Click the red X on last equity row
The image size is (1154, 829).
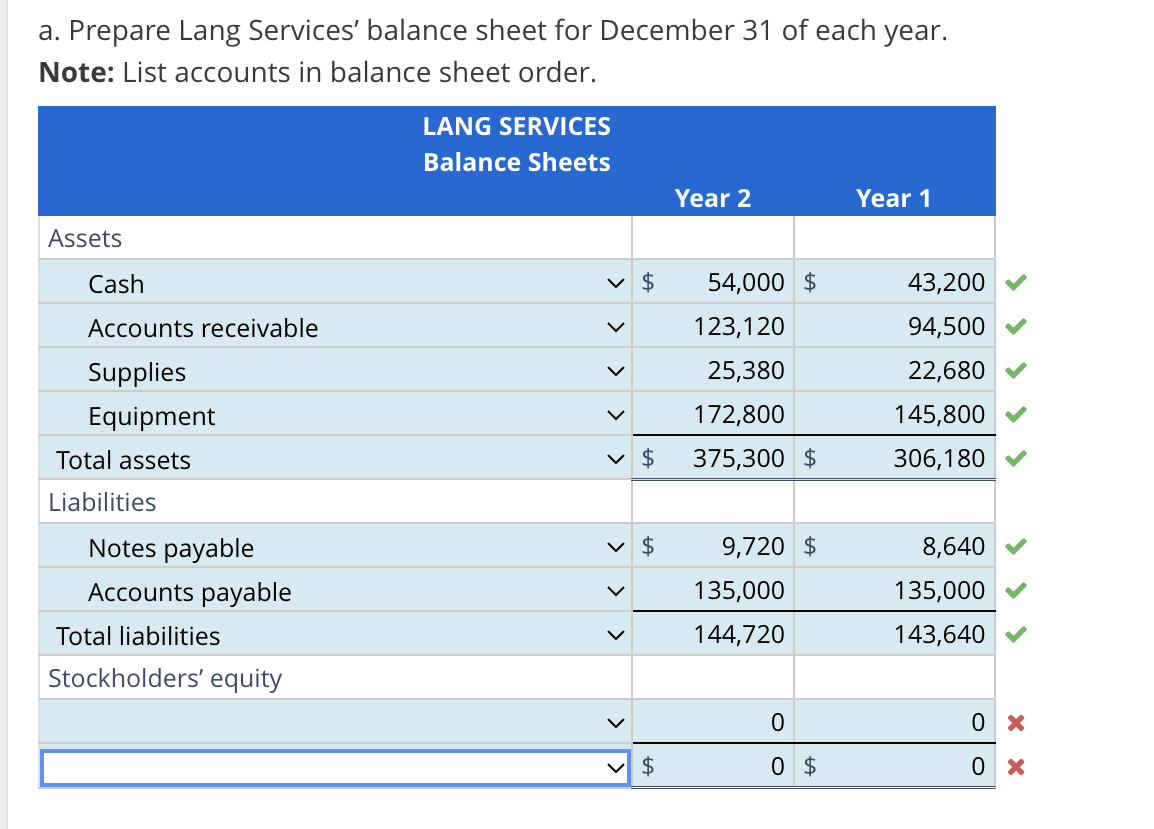coord(1015,766)
